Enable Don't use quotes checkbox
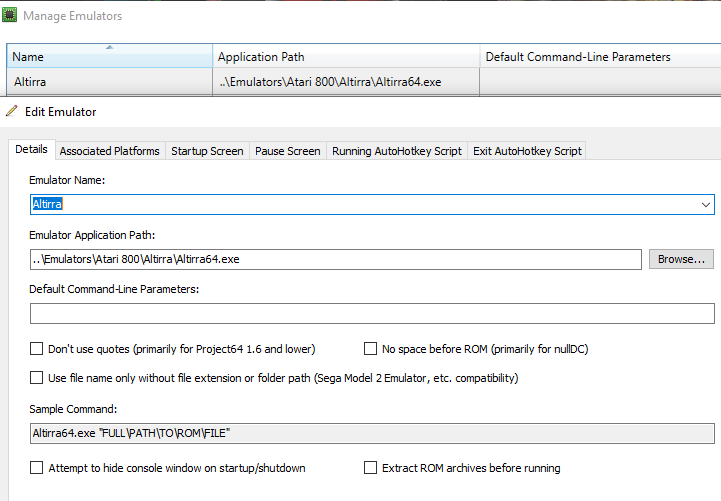Image resolution: width=721 pixels, height=501 pixels. coord(36,349)
